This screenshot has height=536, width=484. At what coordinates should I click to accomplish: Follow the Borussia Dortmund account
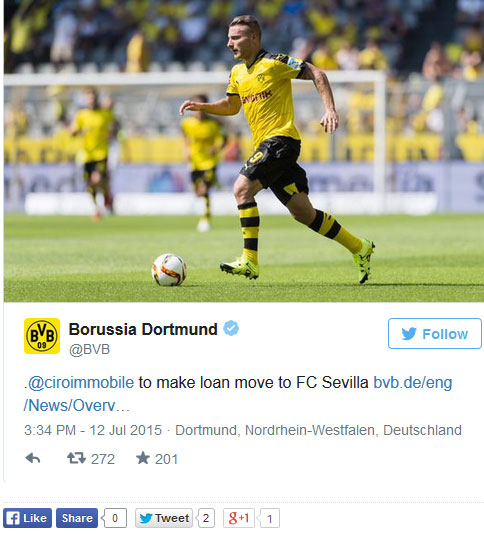click(x=435, y=334)
